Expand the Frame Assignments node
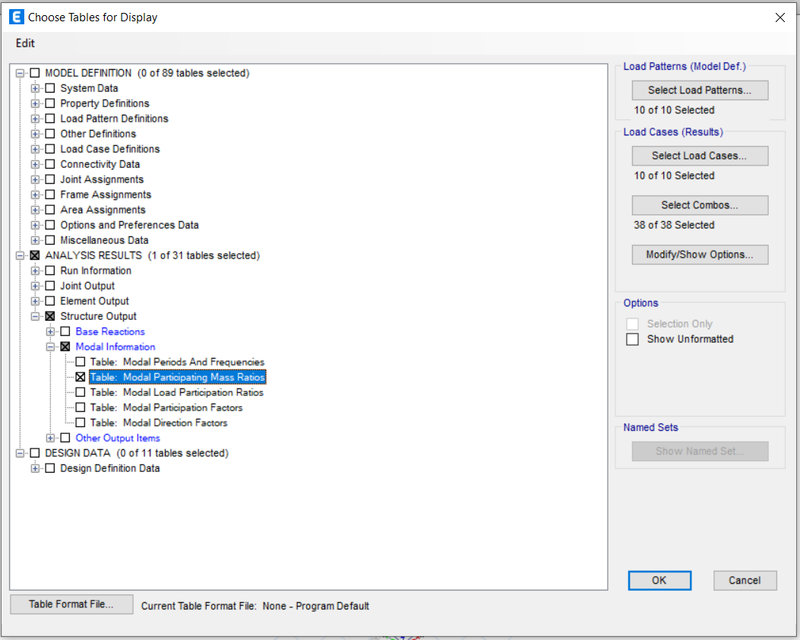800x640 pixels. 35,194
